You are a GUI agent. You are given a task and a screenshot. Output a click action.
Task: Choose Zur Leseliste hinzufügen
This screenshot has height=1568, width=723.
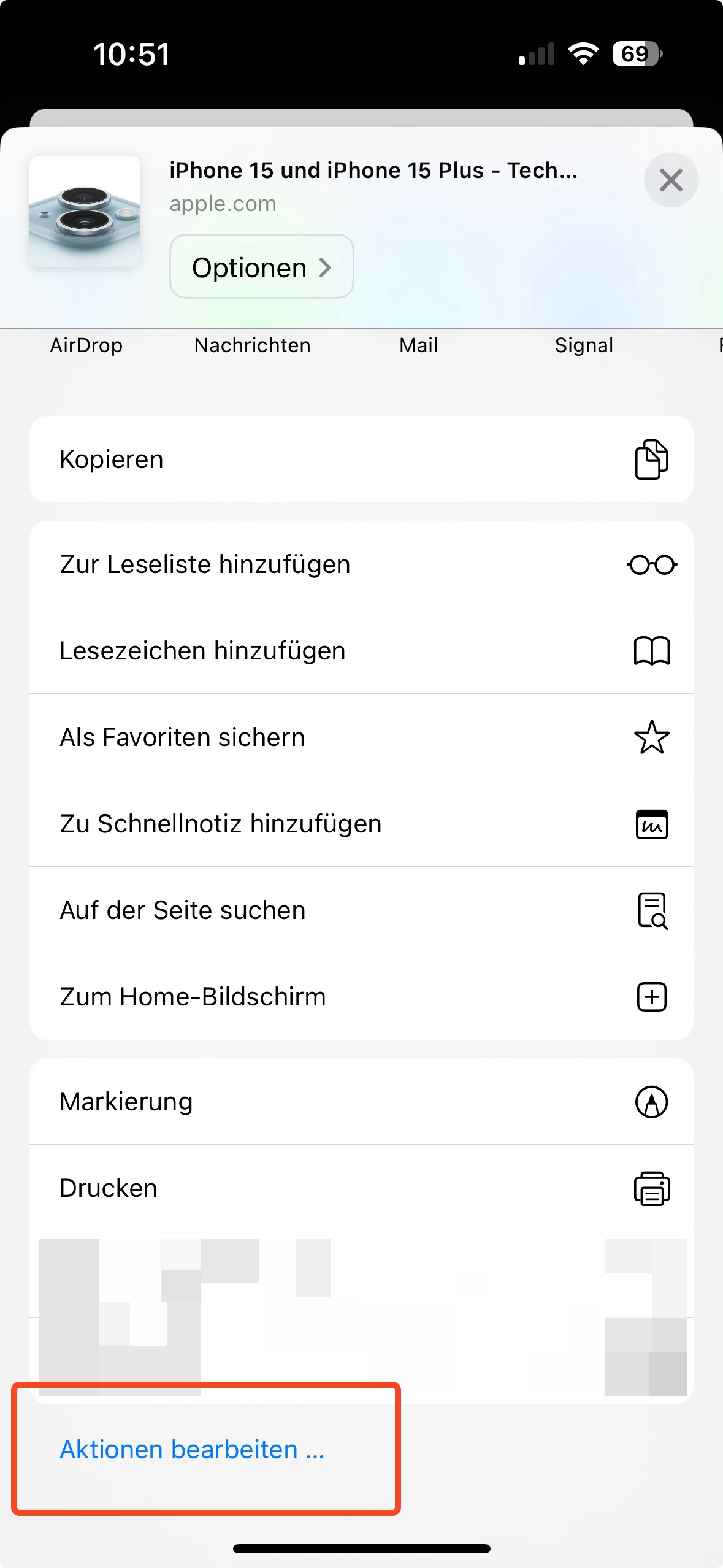[205, 564]
